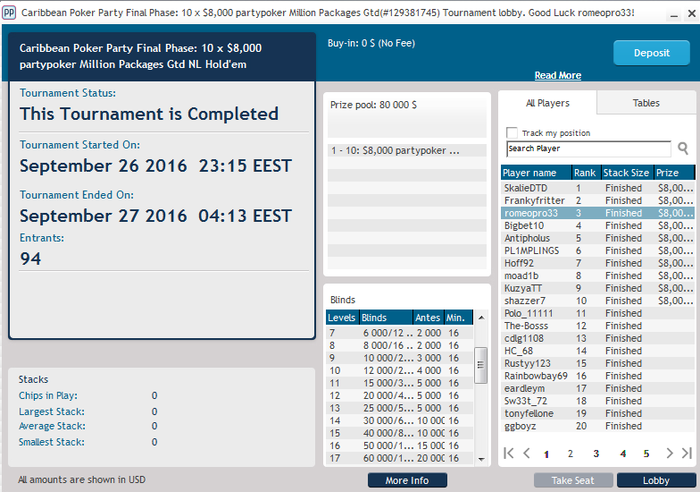This screenshot has width=700, height=492.
Task: Select player PL1MPLINGS row
Action: coord(598,250)
